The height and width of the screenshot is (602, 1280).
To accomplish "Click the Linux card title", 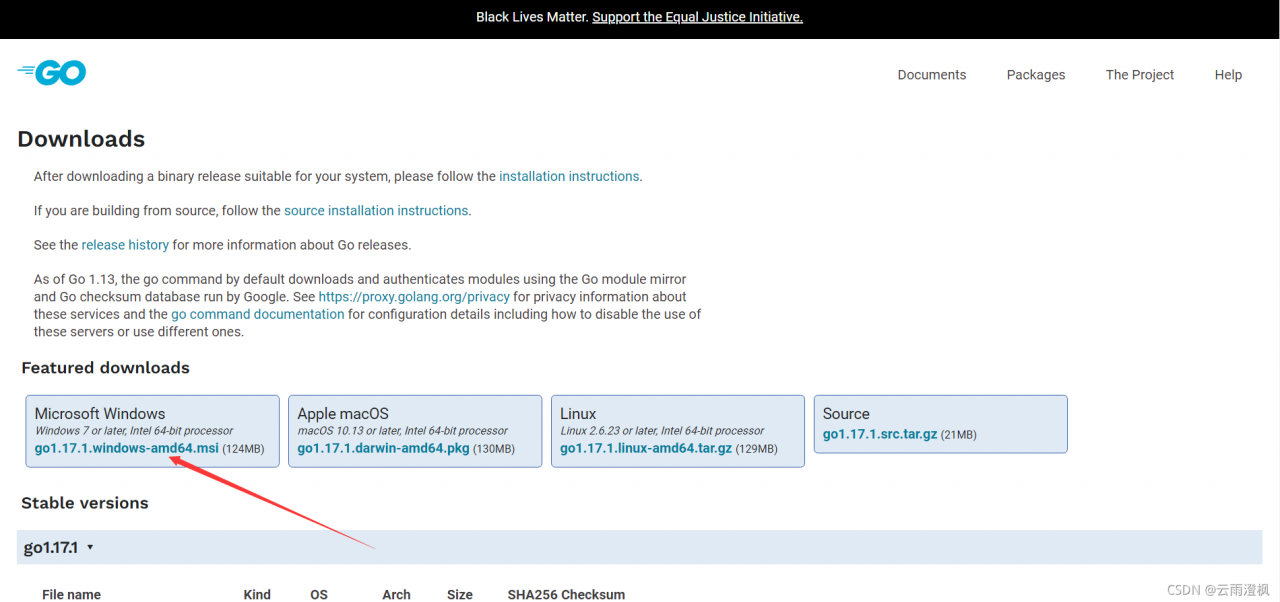I will tap(578, 413).
